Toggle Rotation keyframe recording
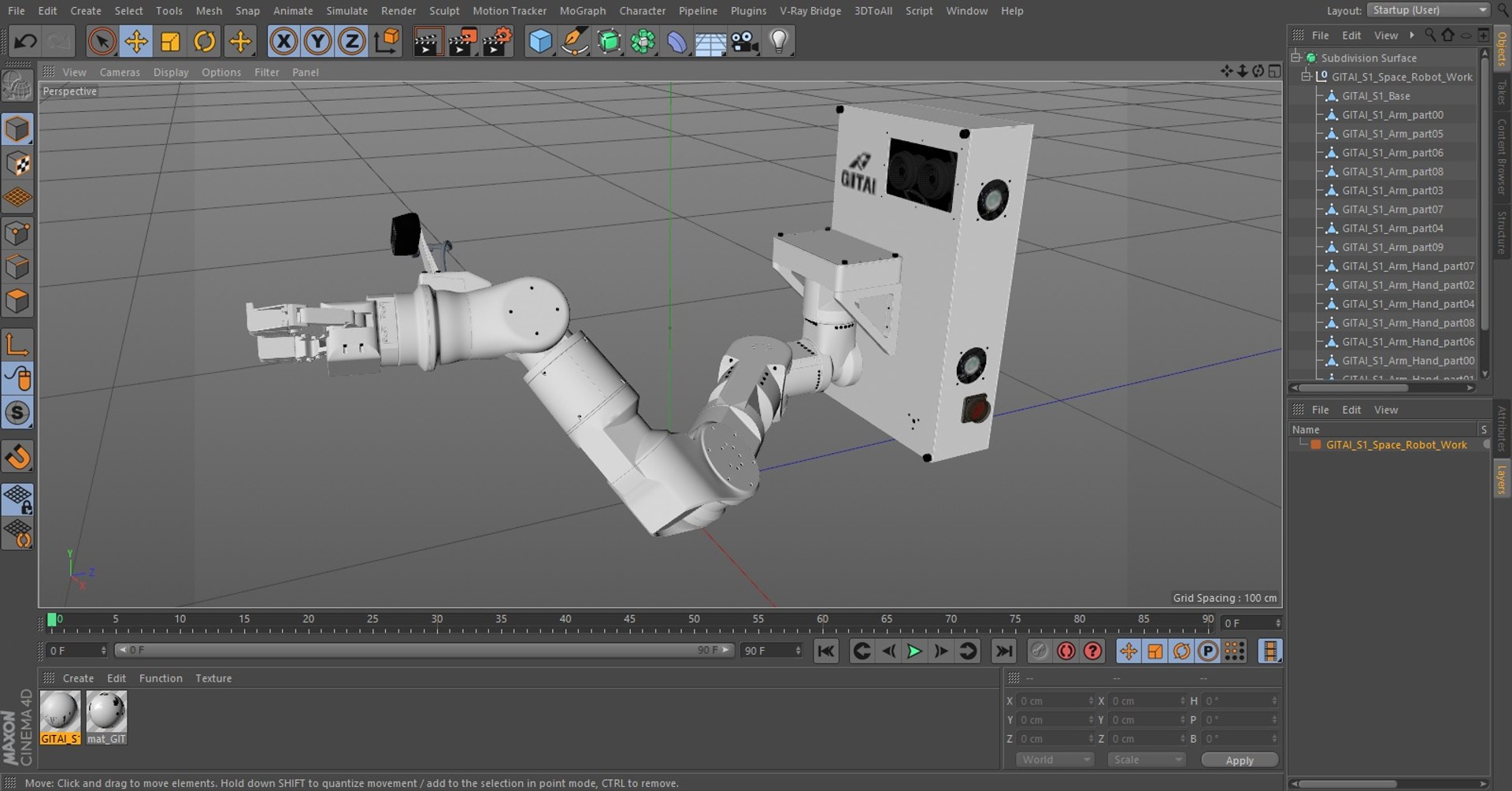Screen dimensions: 1512x791 click(x=1181, y=652)
